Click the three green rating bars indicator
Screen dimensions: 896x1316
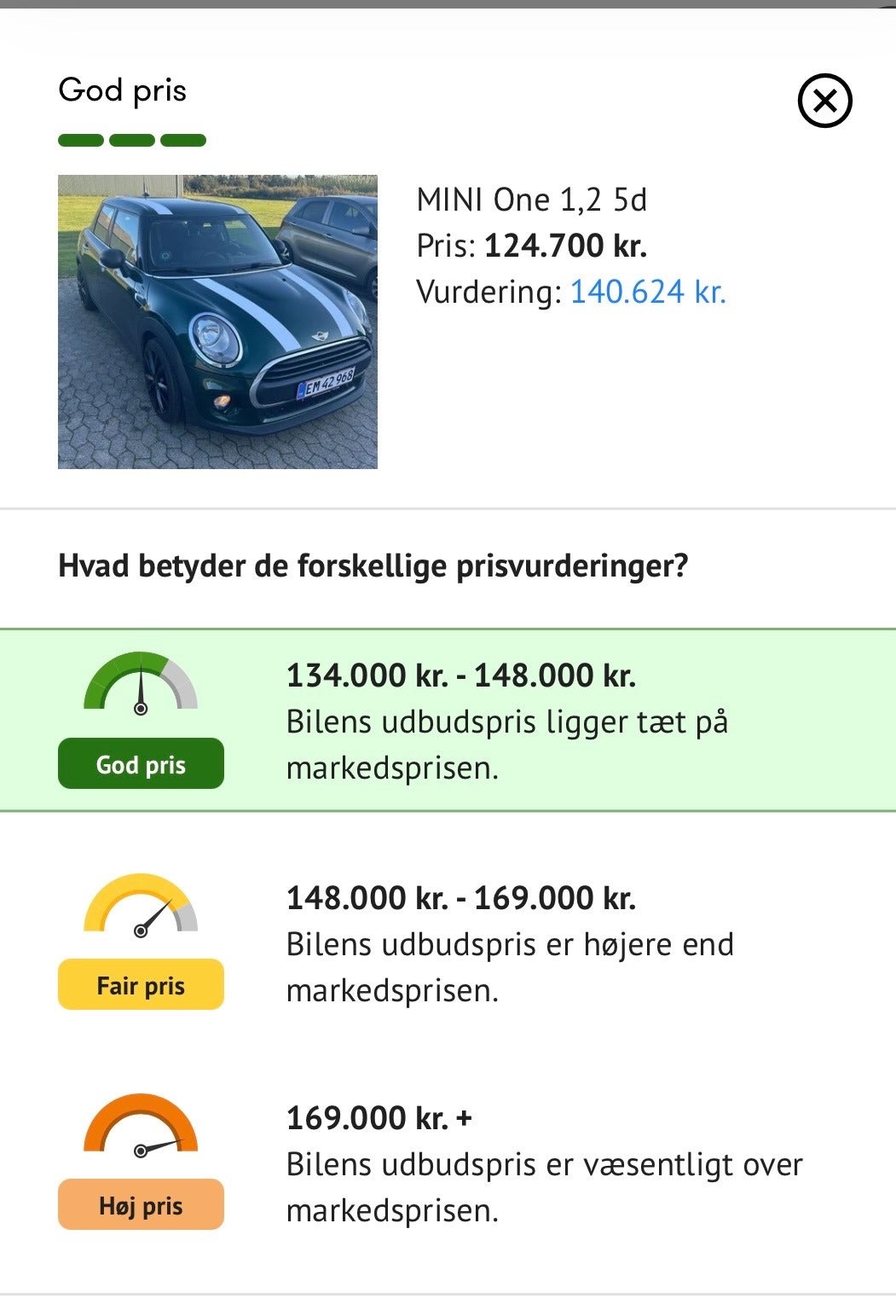(x=132, y=141)
